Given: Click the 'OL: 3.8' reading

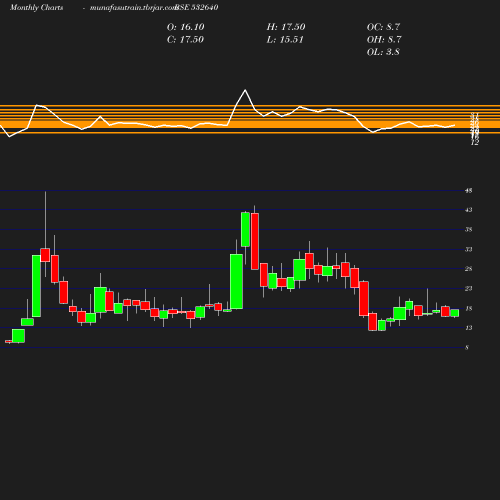Looking at the screenshot, I should click(383, 52).
